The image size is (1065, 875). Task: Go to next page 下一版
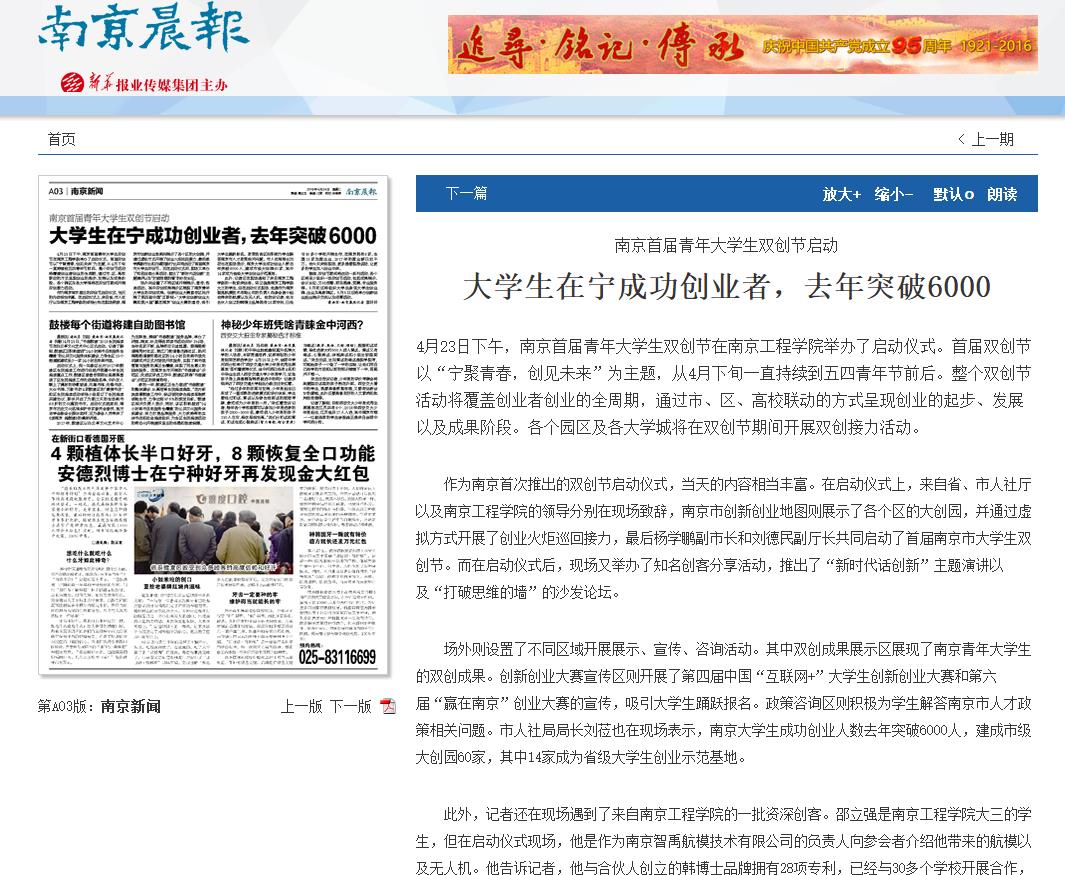(x=350, y=706)
